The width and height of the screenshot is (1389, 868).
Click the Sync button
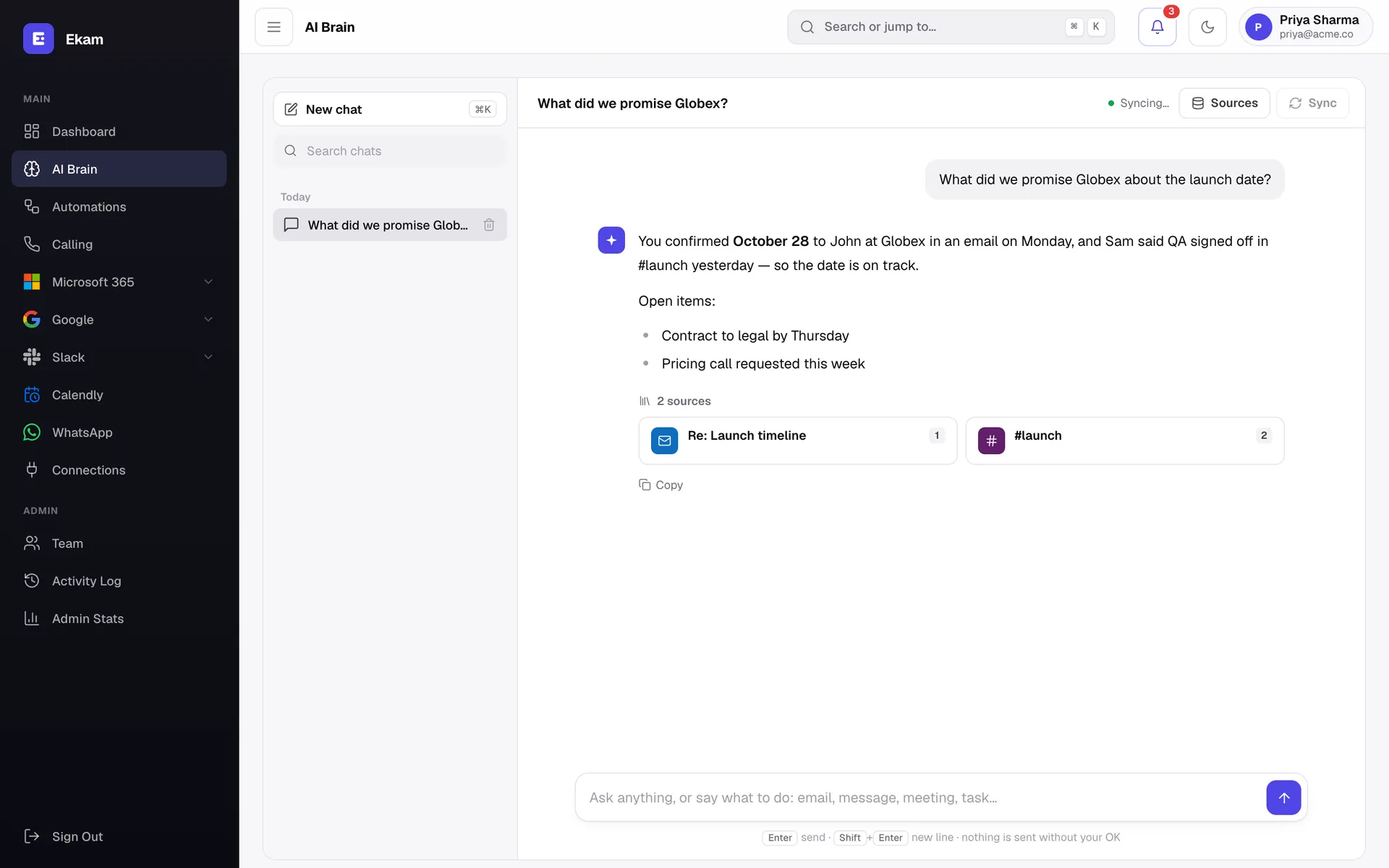coord(1312,103)
